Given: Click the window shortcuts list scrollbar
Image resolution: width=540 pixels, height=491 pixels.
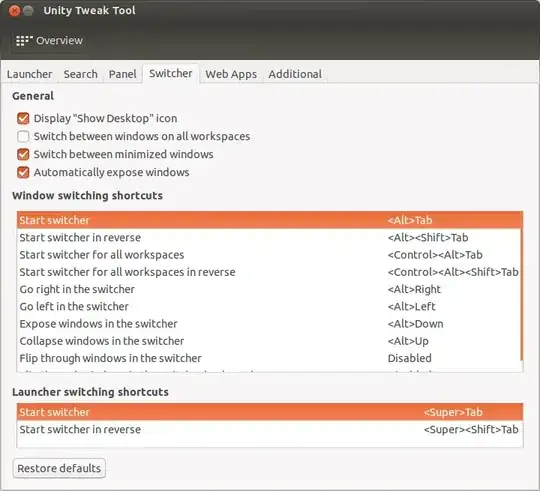Looking at the screenshot, I should point(522,286).
